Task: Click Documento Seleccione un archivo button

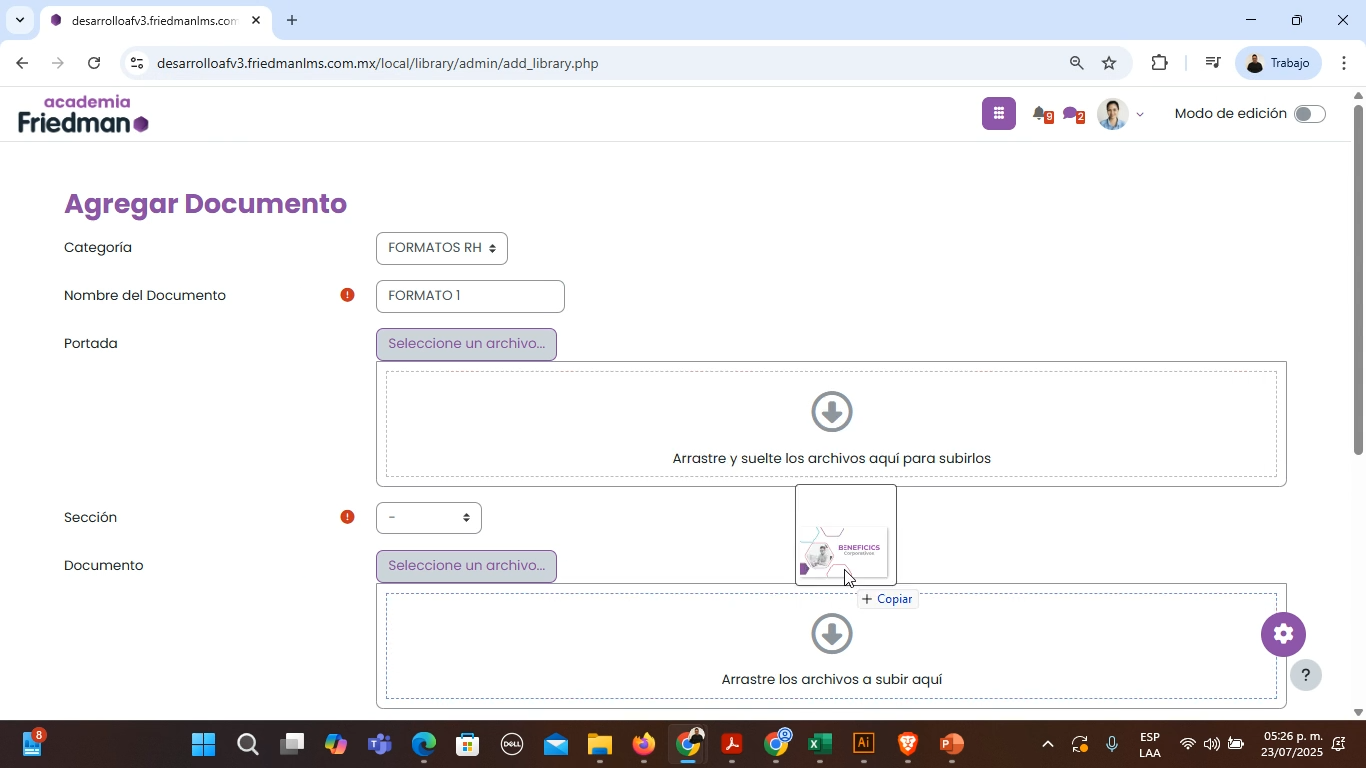Action: pos(466,566)
